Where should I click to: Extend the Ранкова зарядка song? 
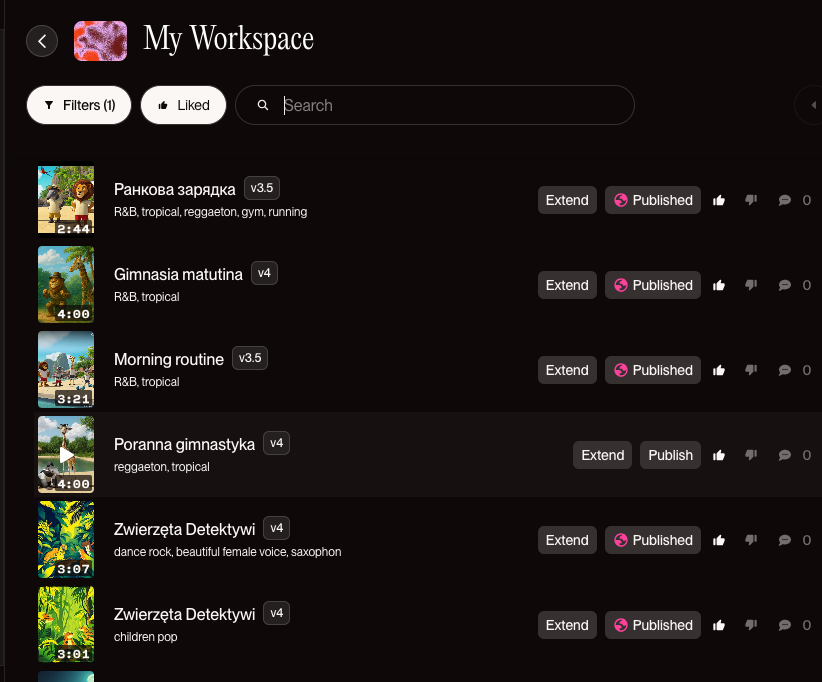pyautogui.click(x=567, y=200)
